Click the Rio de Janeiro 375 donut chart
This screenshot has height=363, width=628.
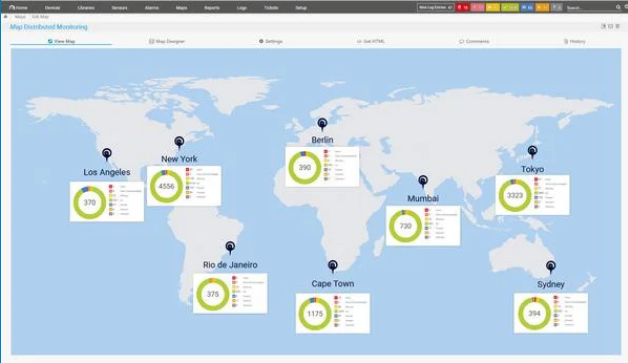(213, 294)
